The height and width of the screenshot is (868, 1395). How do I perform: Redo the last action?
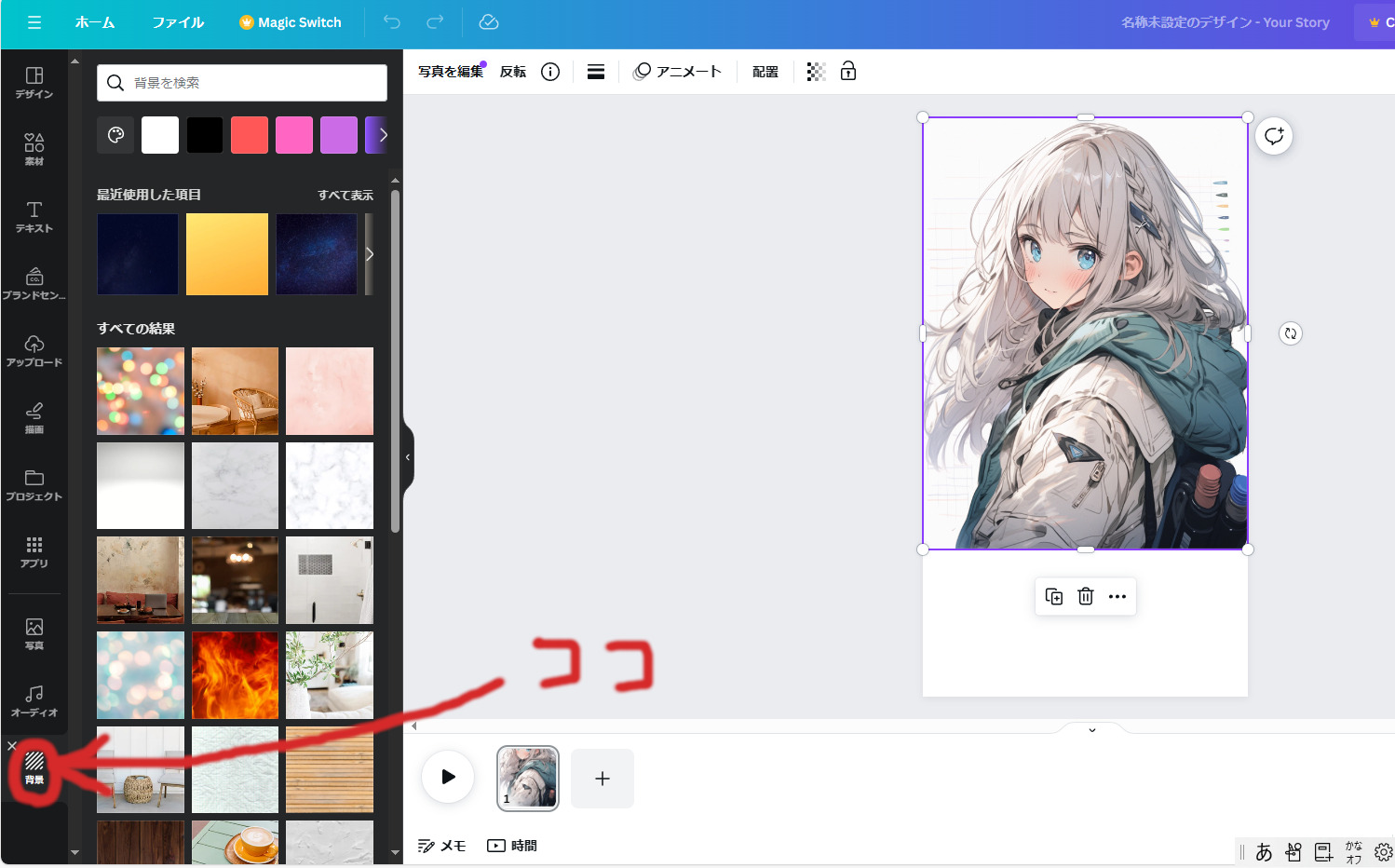435,22
